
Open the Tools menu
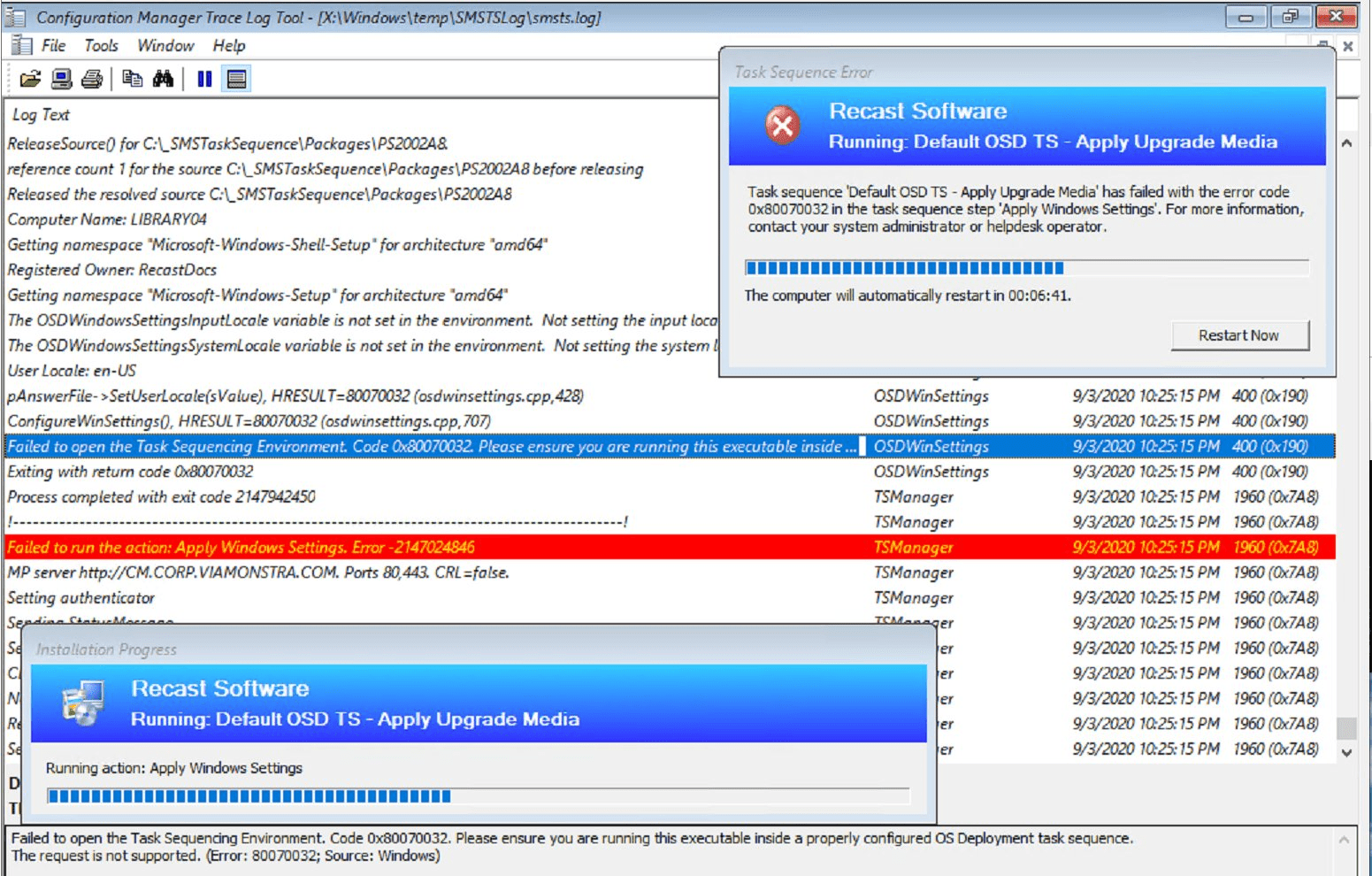point(100,45)
